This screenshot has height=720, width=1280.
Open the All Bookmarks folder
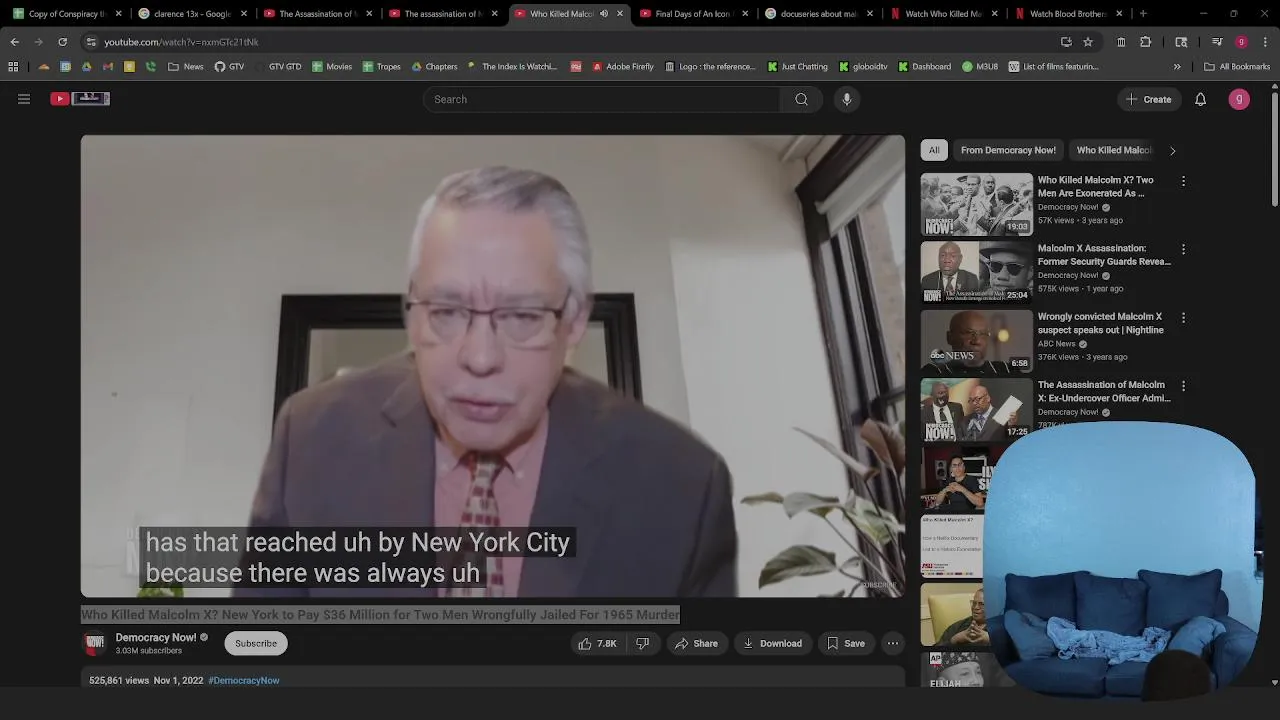pyautogui.click(x=1237, y=67)
